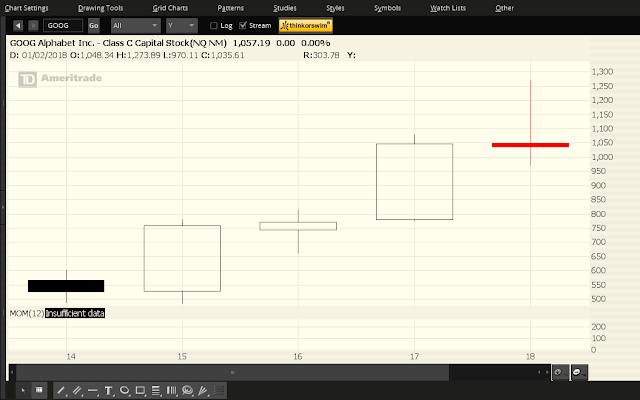Image resolution: width=640 pixels, height=400 pixels.
Task: Uncheck the Stream checkbox
Action: [x=243, y=26]
